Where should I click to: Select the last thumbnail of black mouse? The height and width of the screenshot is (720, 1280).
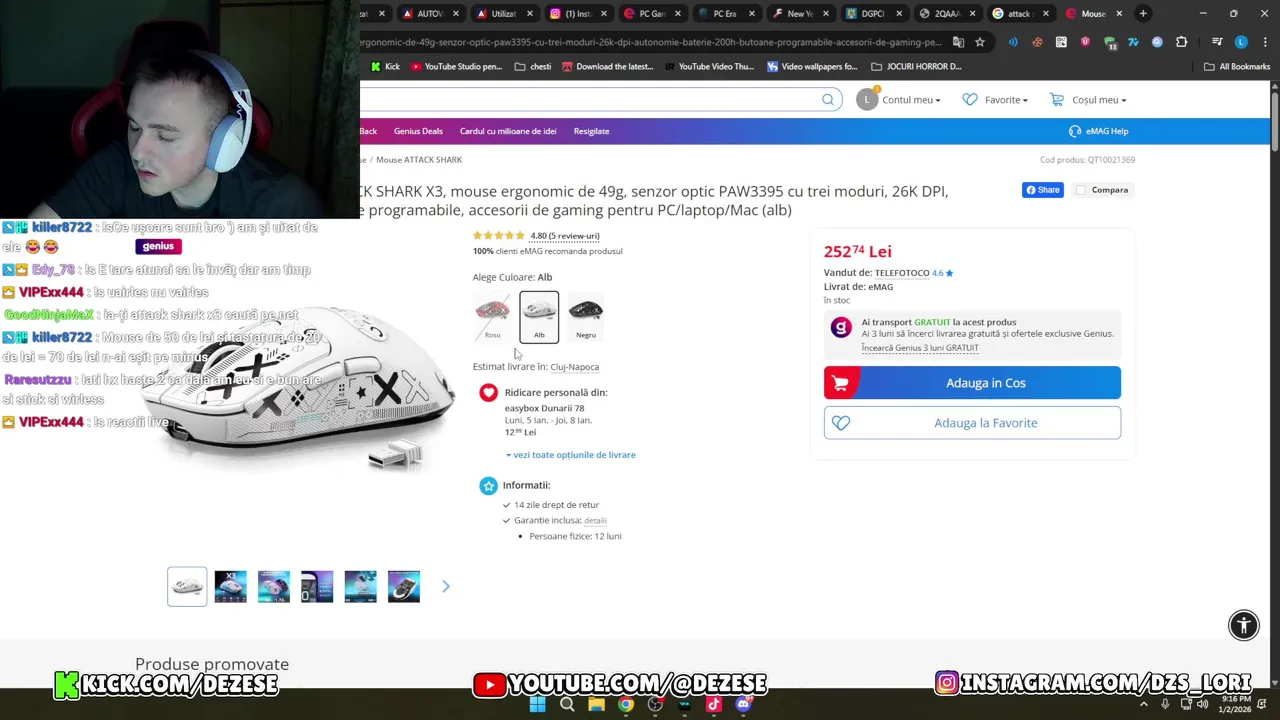point(404,587)
